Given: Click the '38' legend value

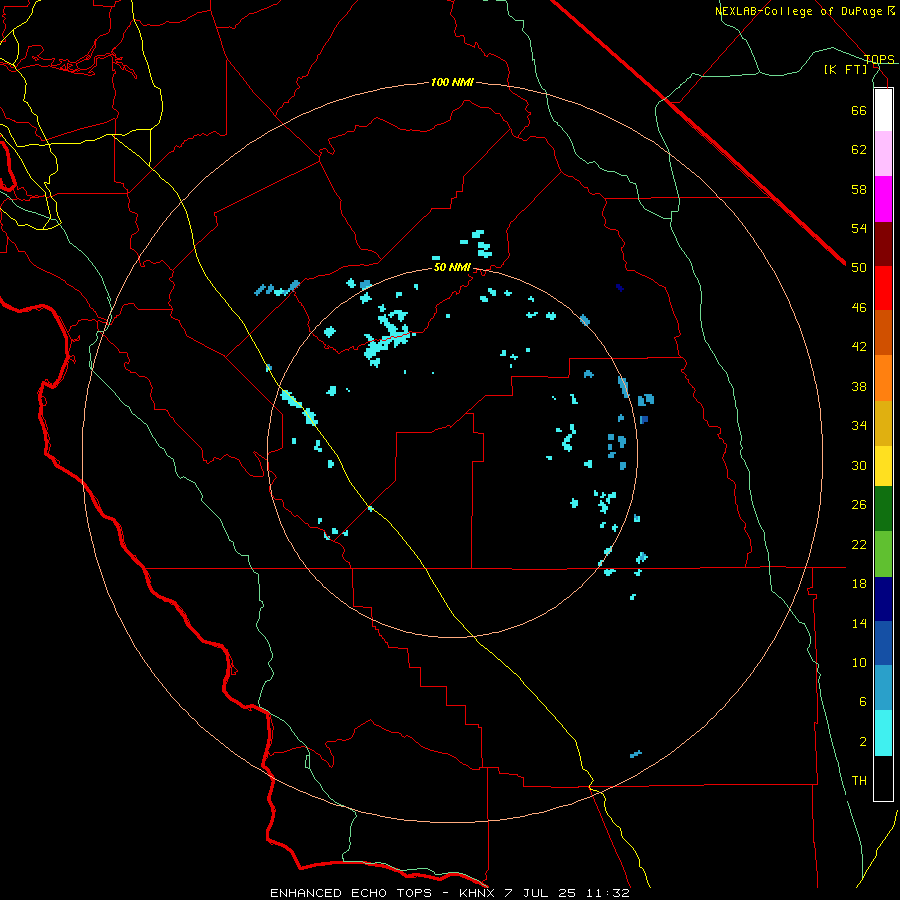Looking at the screenshot, I should 859,386.
